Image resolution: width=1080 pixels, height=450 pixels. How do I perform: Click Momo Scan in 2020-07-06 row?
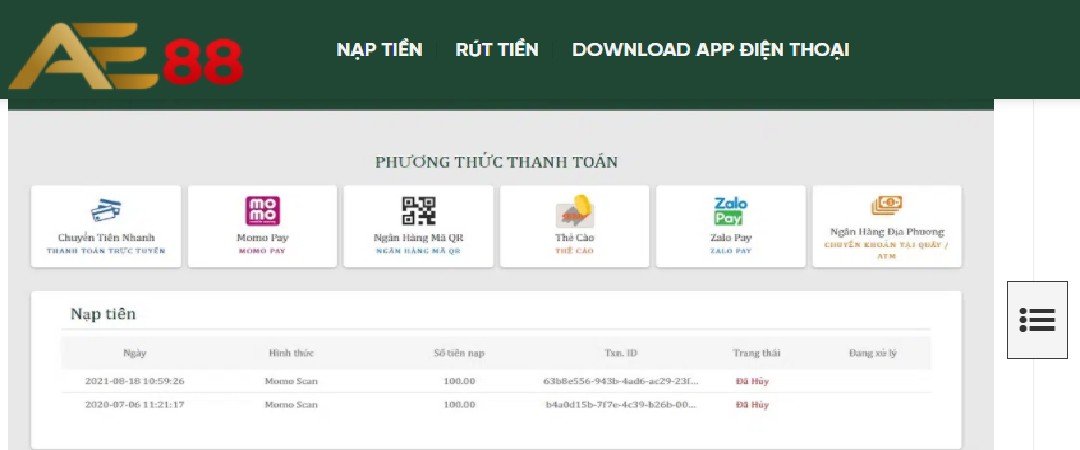pos(291,405)
